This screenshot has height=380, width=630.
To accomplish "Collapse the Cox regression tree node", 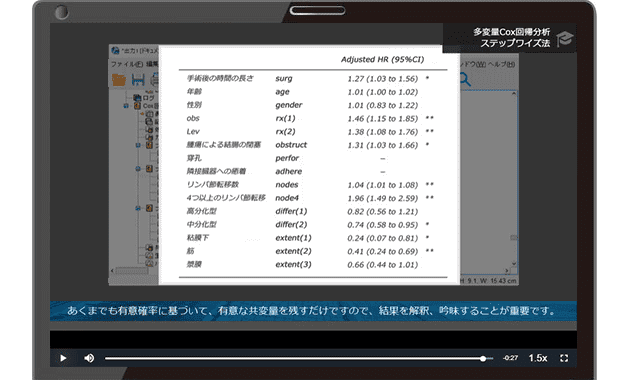I will point(126,106).
